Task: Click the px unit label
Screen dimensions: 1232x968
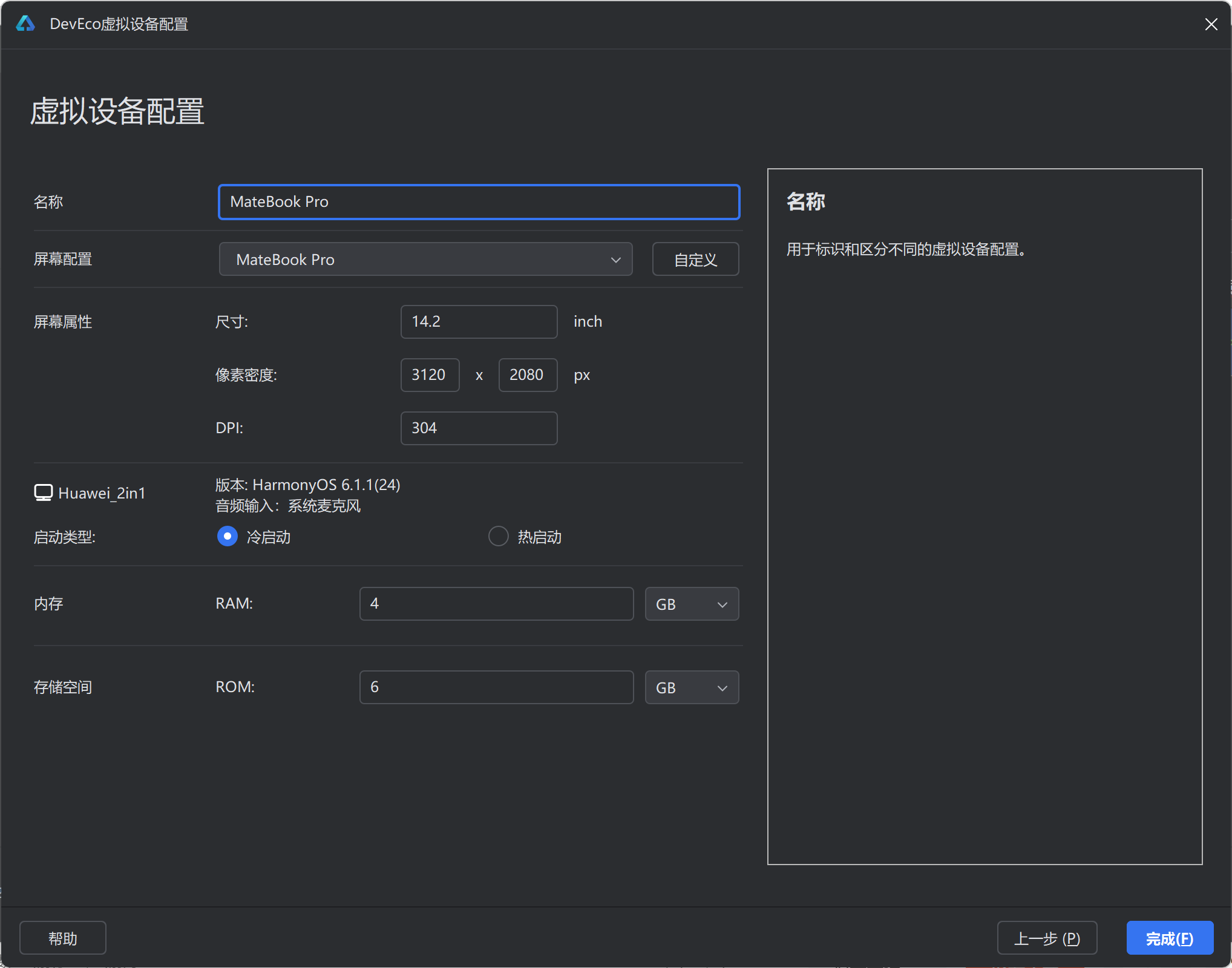Action: tap(582, 376)
